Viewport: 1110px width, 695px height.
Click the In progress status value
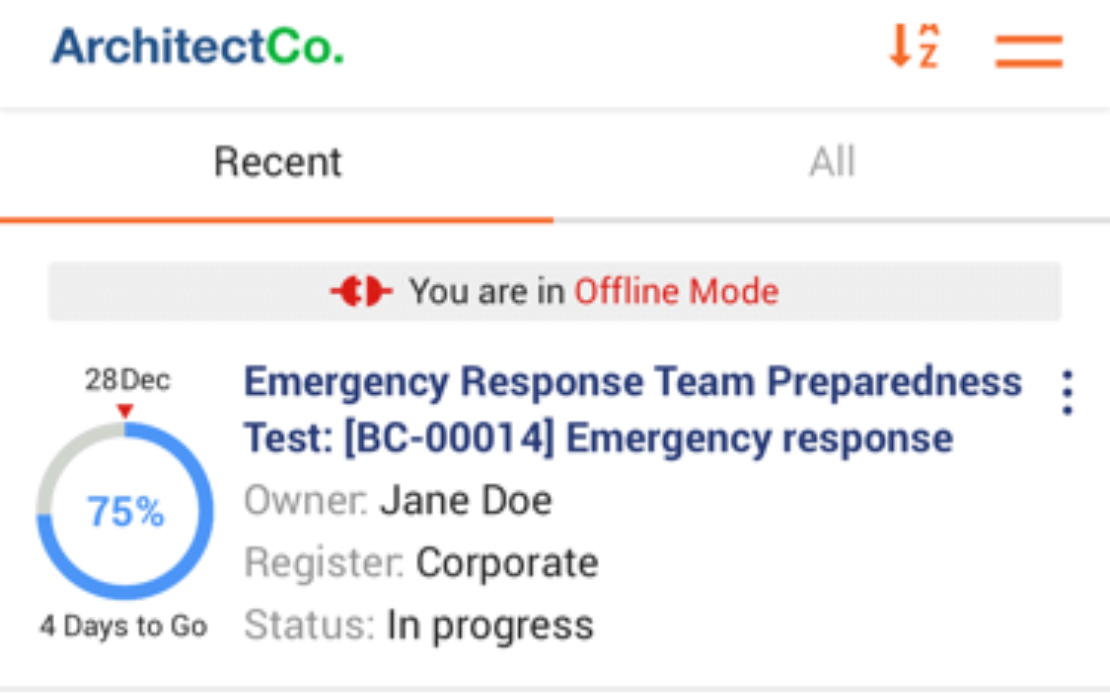click(490, 626)
